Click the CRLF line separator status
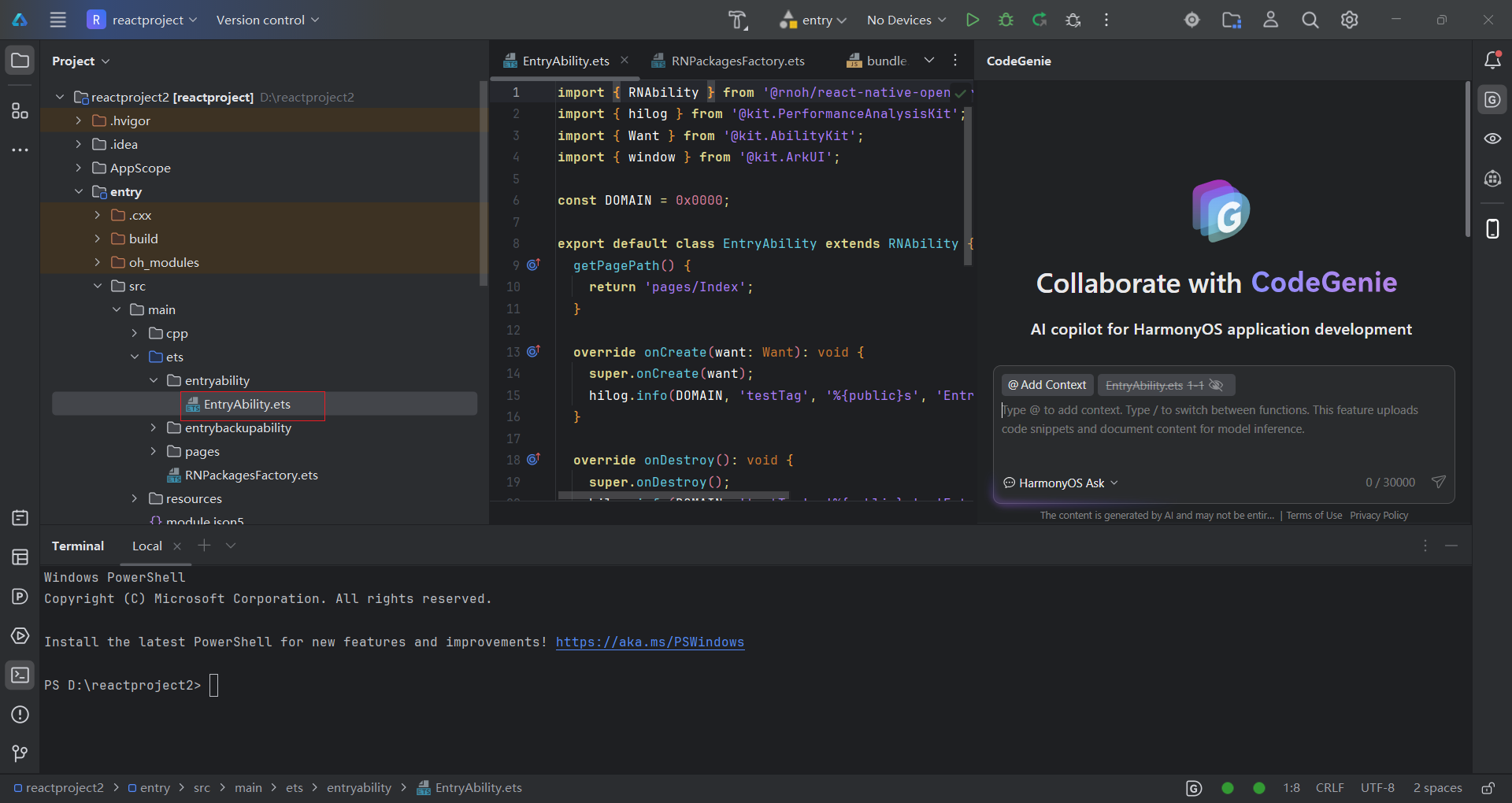Screen dimensions: 1512x803 click(x=1329, y=788)
